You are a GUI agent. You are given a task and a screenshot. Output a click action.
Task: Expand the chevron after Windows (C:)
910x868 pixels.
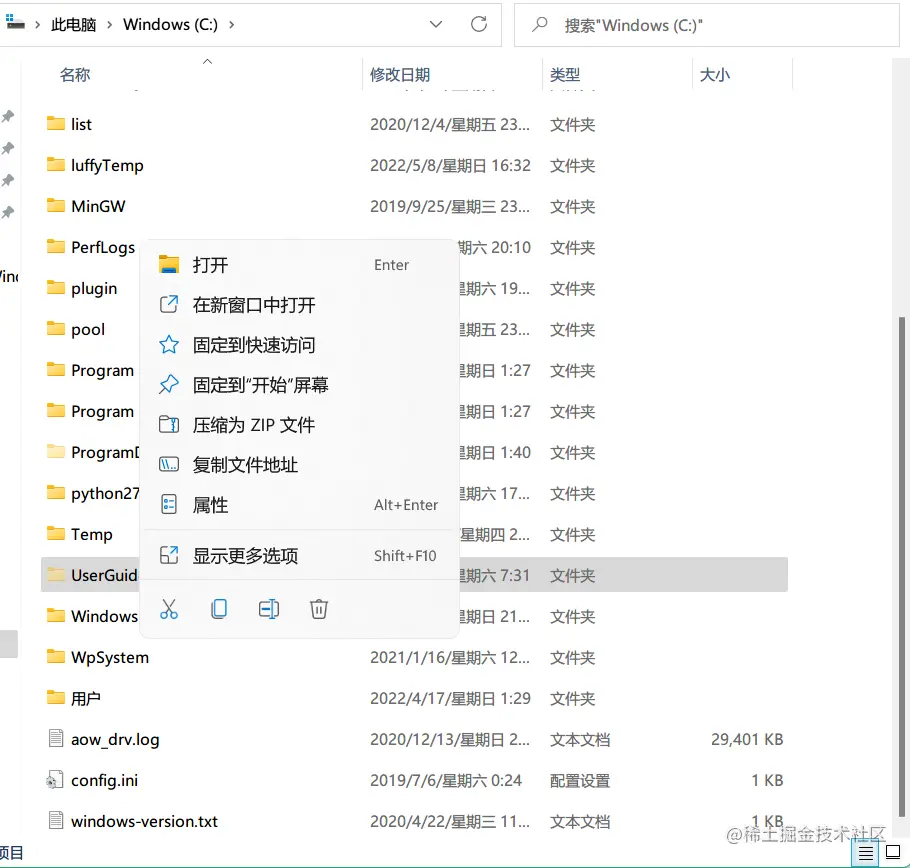click(x=232, y=24)
